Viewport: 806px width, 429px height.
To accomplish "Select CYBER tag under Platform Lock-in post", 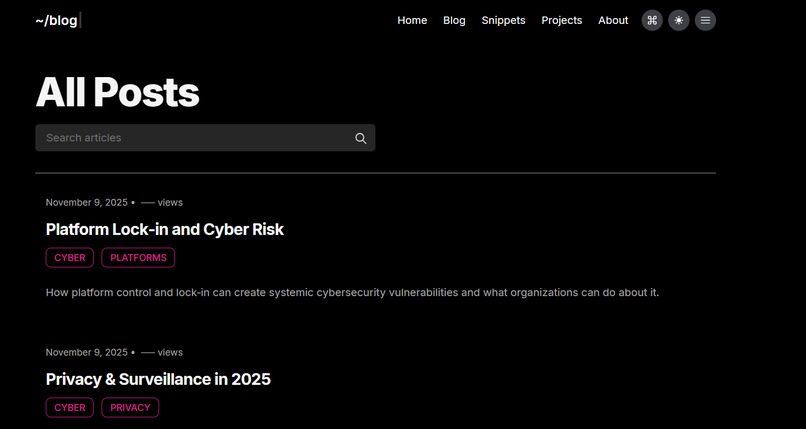I will pos(70,257).
